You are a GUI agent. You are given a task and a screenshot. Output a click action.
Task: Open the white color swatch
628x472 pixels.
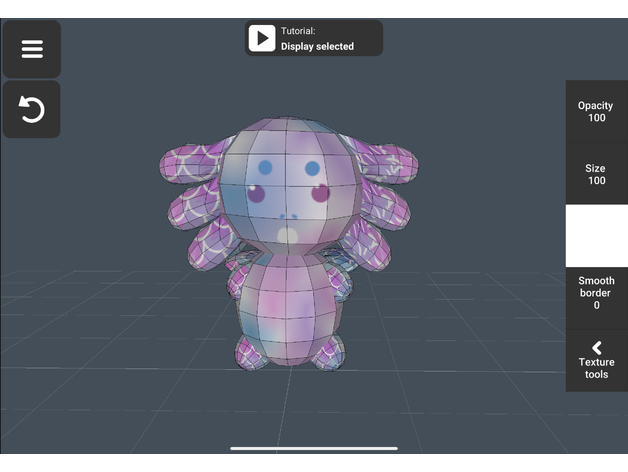pos(596,236)
